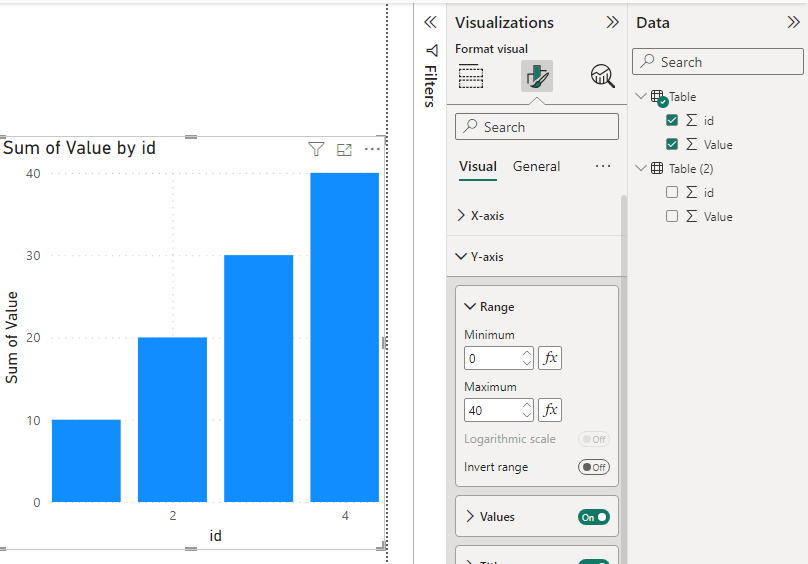Click sigma icon beside Table (2) id
Image resolution: width=808 pixels, height=564 pixels.
coord(692,192)
